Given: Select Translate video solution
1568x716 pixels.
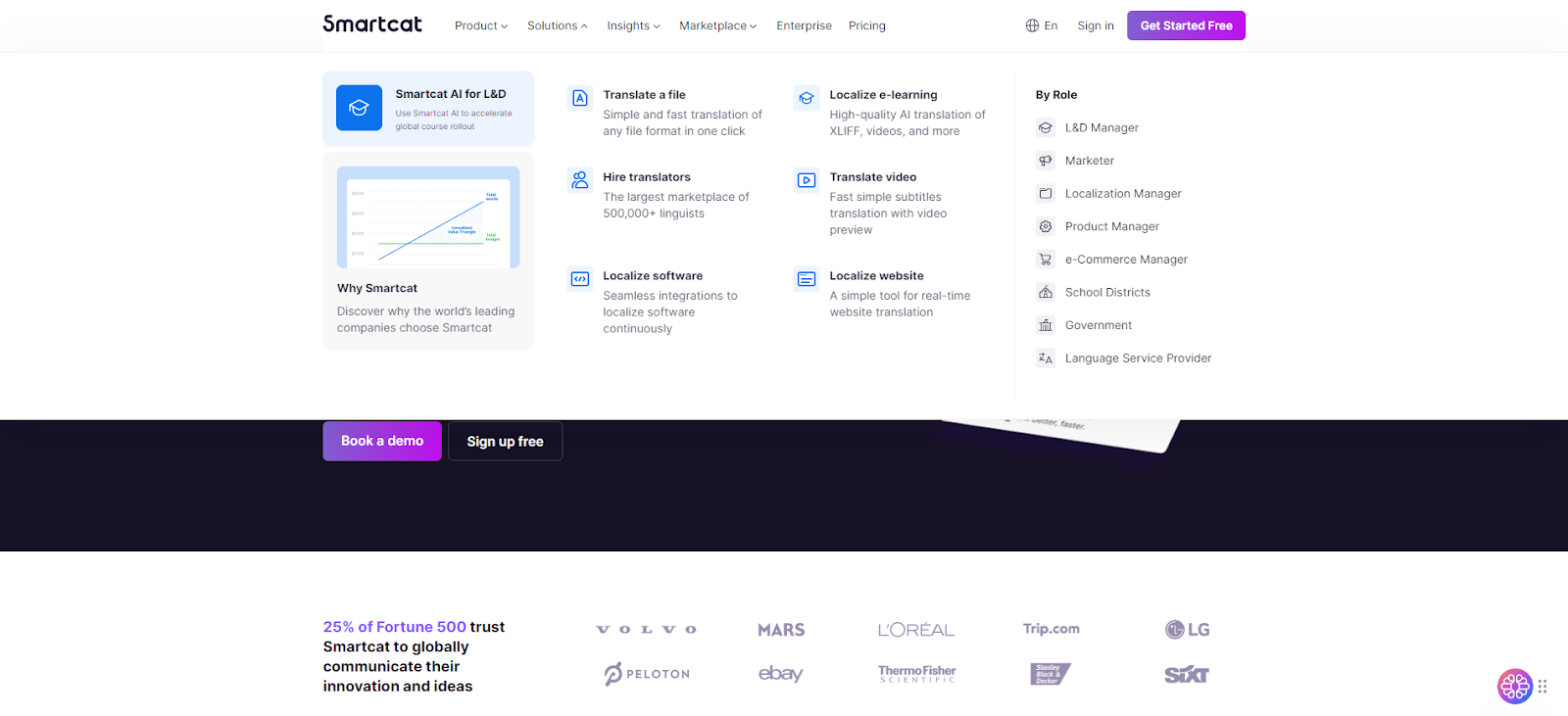Looking at the screenshot, I should 892,203.
